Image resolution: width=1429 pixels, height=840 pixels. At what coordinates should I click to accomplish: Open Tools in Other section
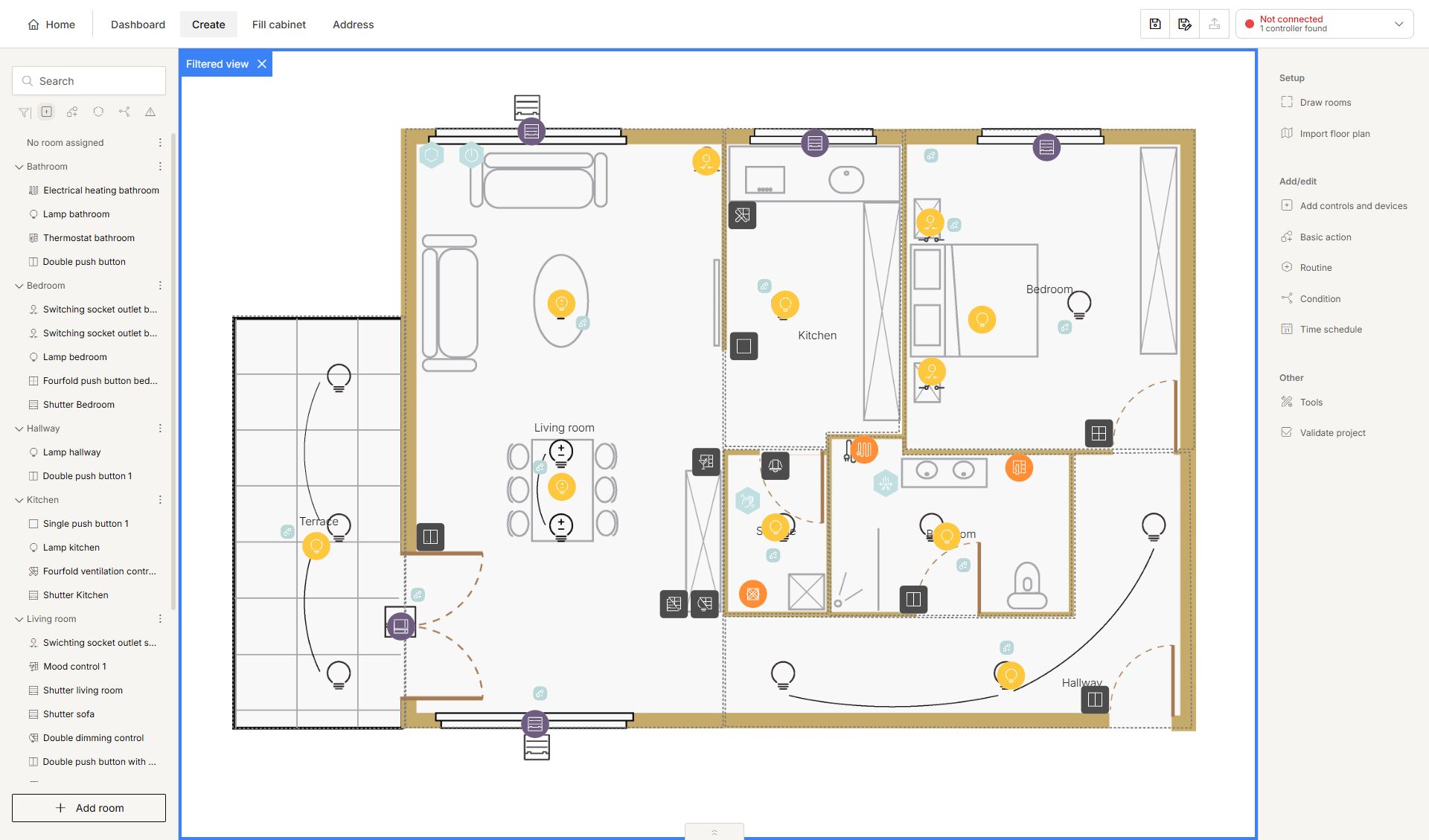coord(1302,403)
